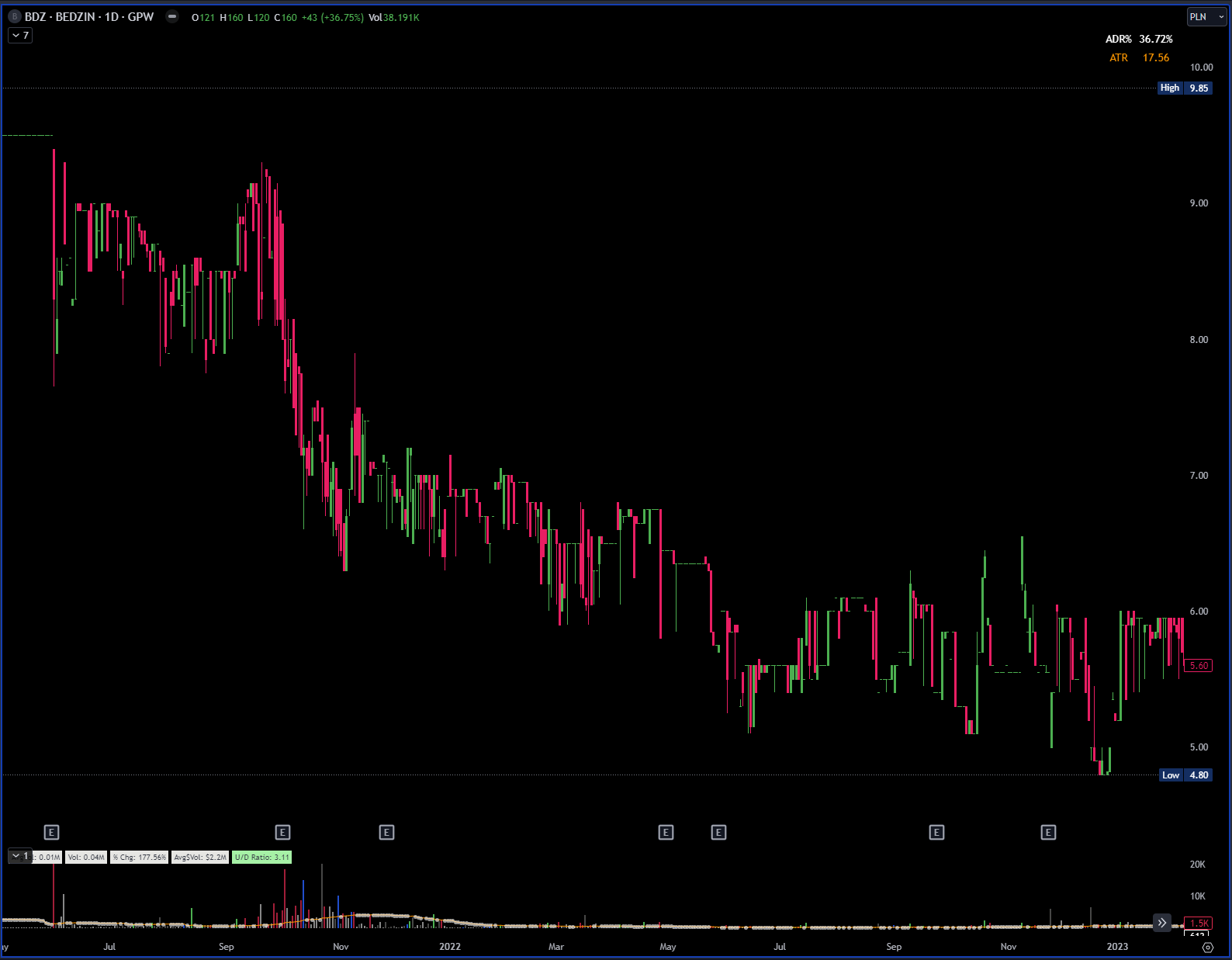Click the BDZ symbol logo icon
The width and height of the screenshot is (1232, 960).
[14, 17]
